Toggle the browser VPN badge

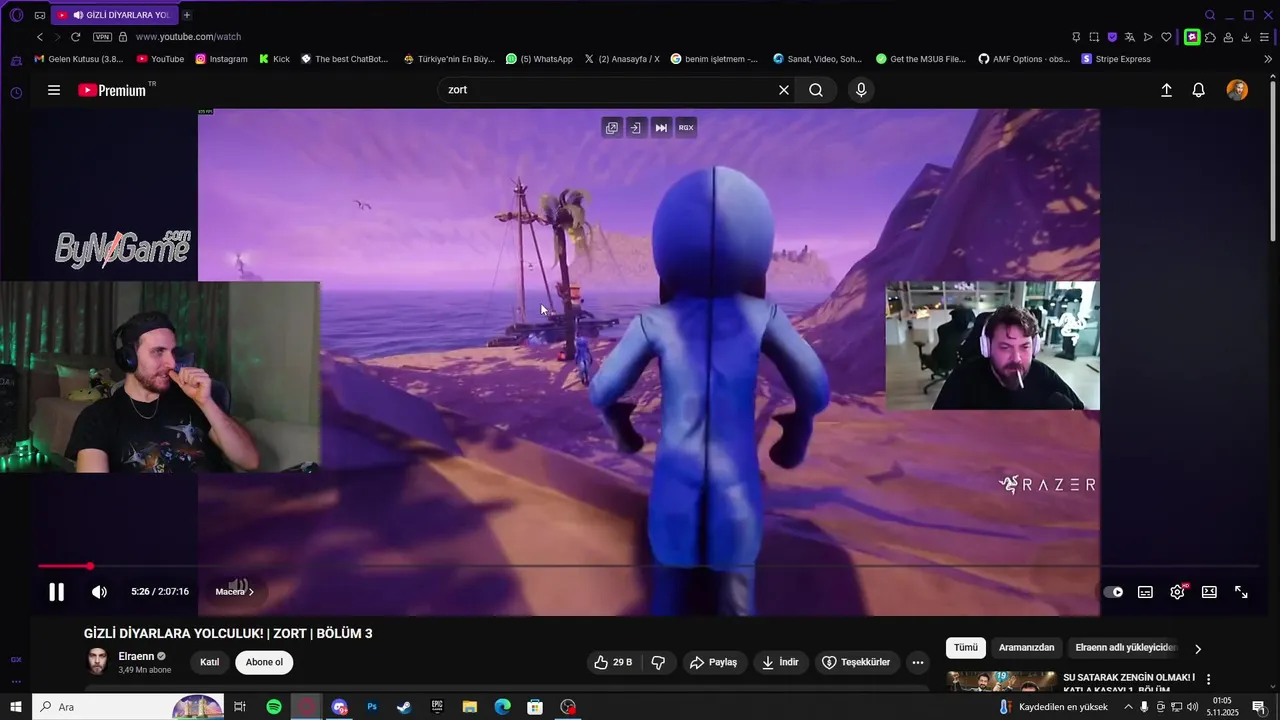click(102, 37)
